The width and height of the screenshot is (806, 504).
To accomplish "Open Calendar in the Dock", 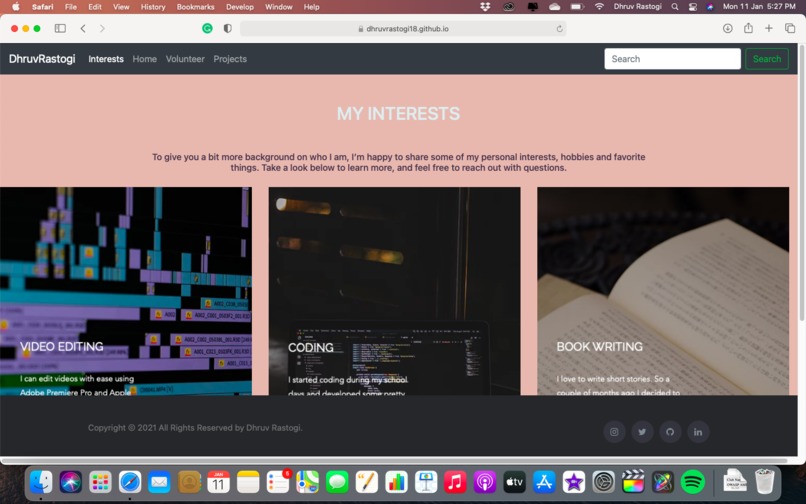I will click(x=218, y=482).
